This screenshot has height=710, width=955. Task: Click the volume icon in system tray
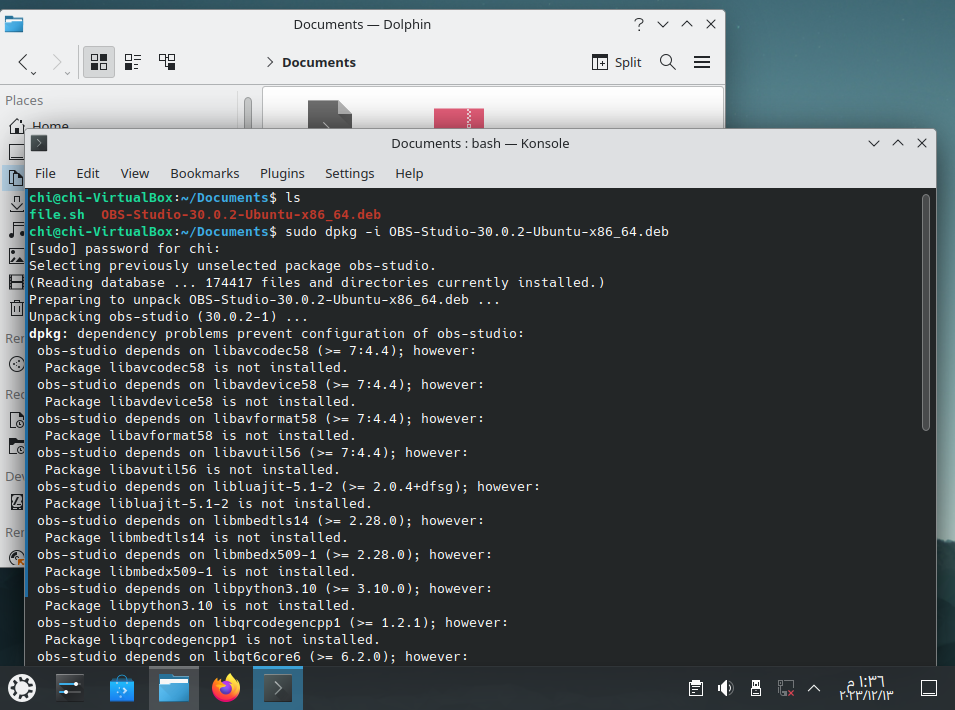point(726,688)
